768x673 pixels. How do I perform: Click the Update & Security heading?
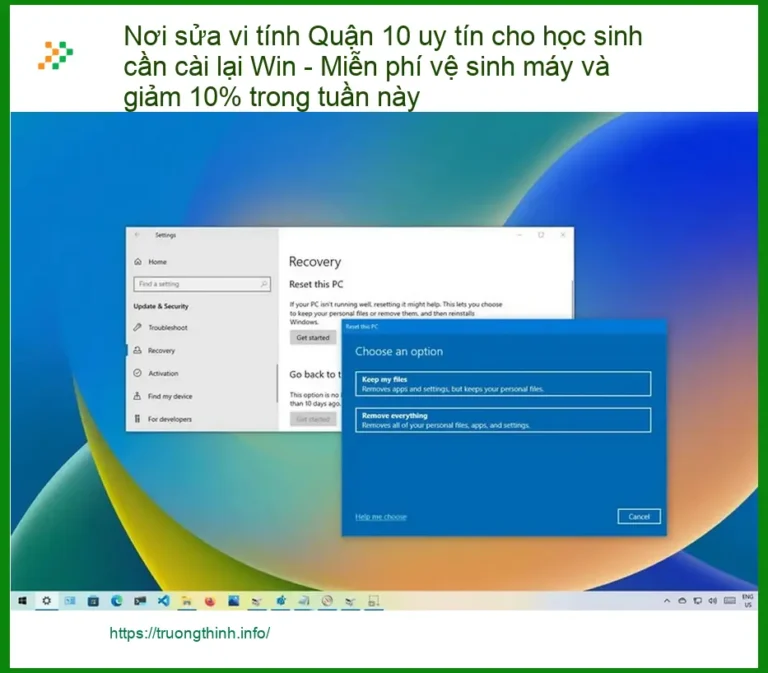coord(161,306)
